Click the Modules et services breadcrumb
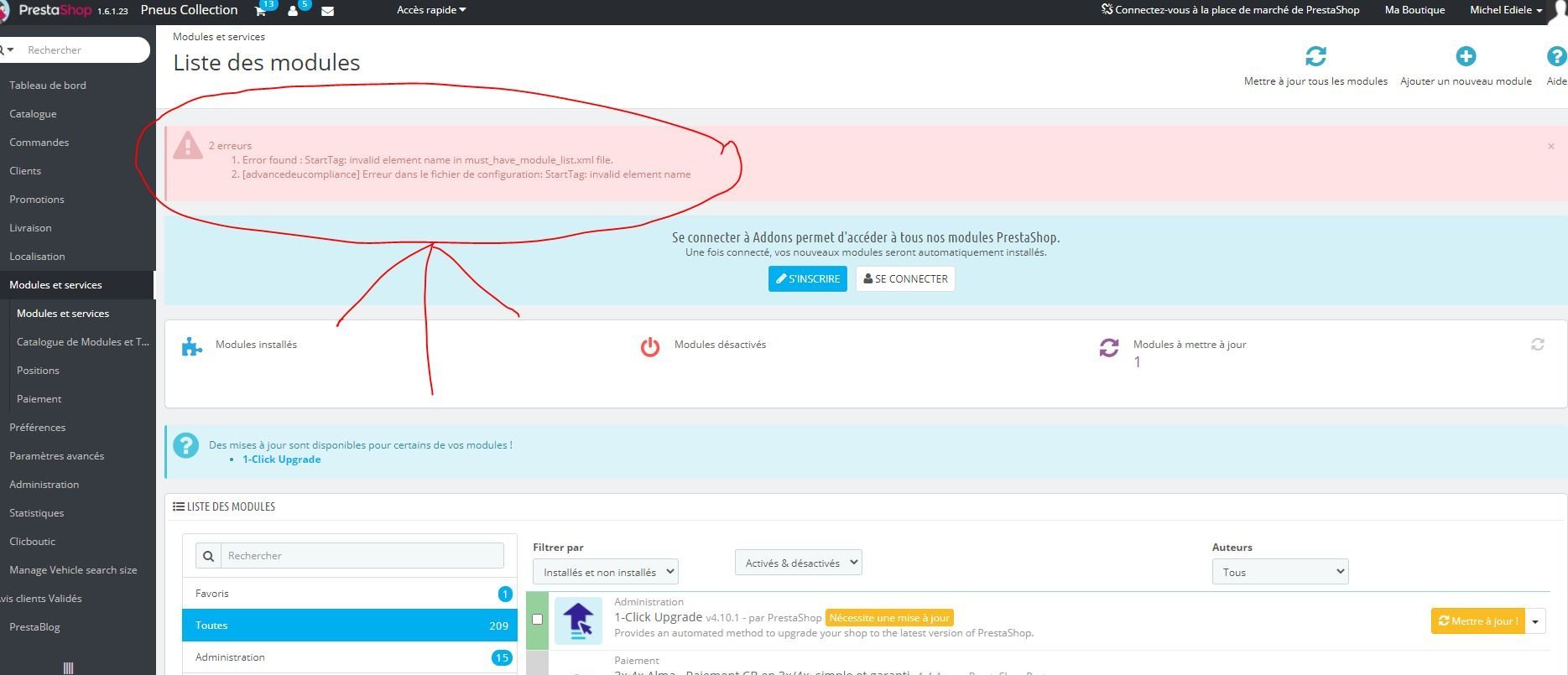Screen dimensions: 1568x675 219,37
